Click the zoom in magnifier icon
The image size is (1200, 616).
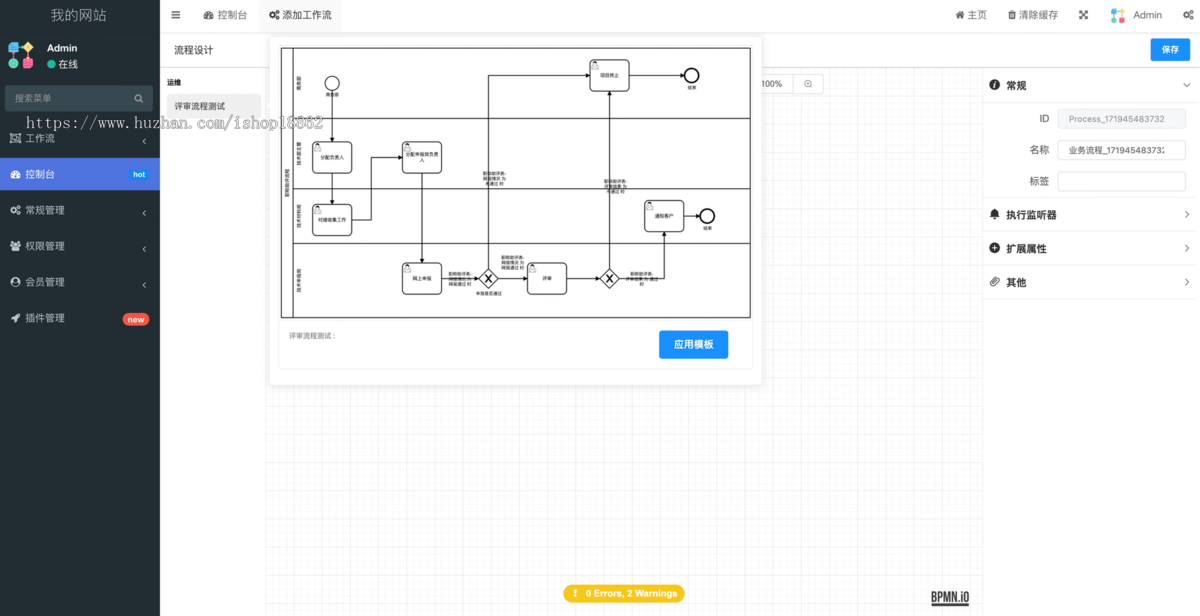click(808, 84)
